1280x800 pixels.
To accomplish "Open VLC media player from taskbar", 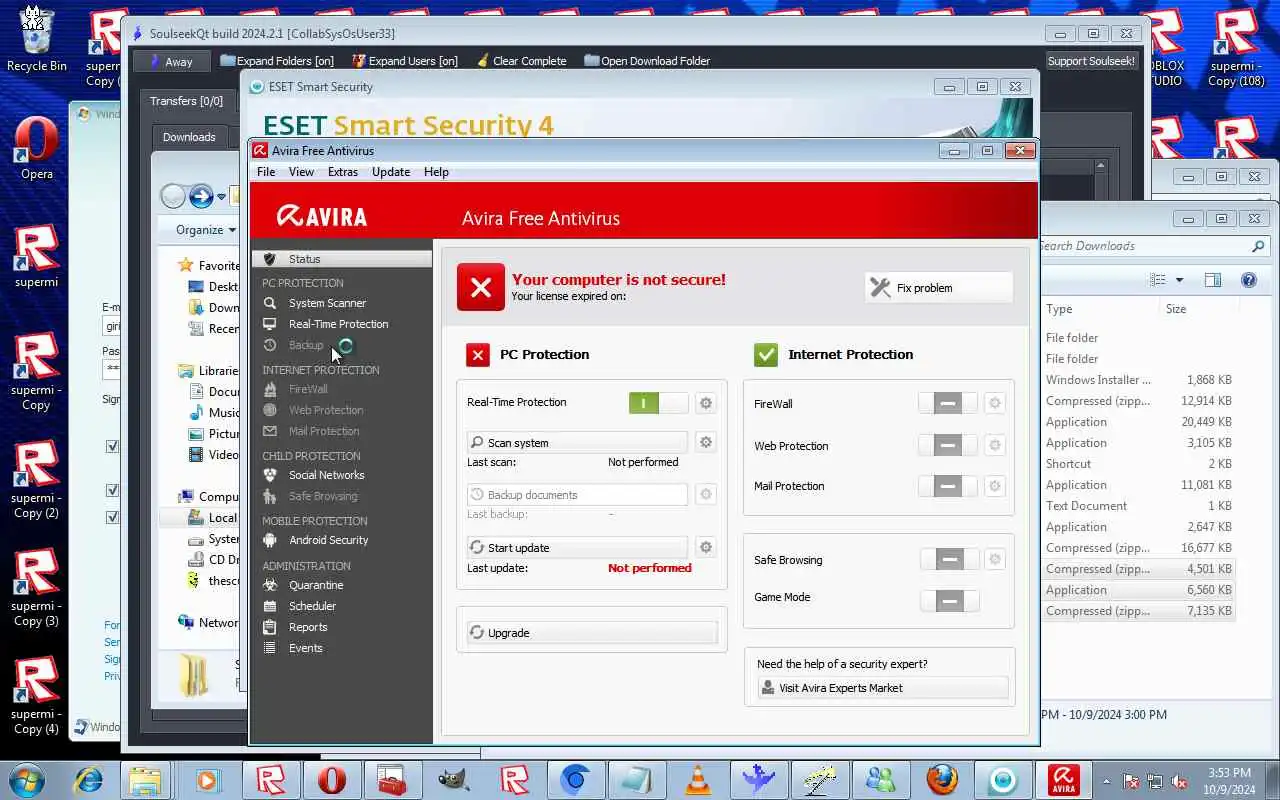I will [697, 780].
